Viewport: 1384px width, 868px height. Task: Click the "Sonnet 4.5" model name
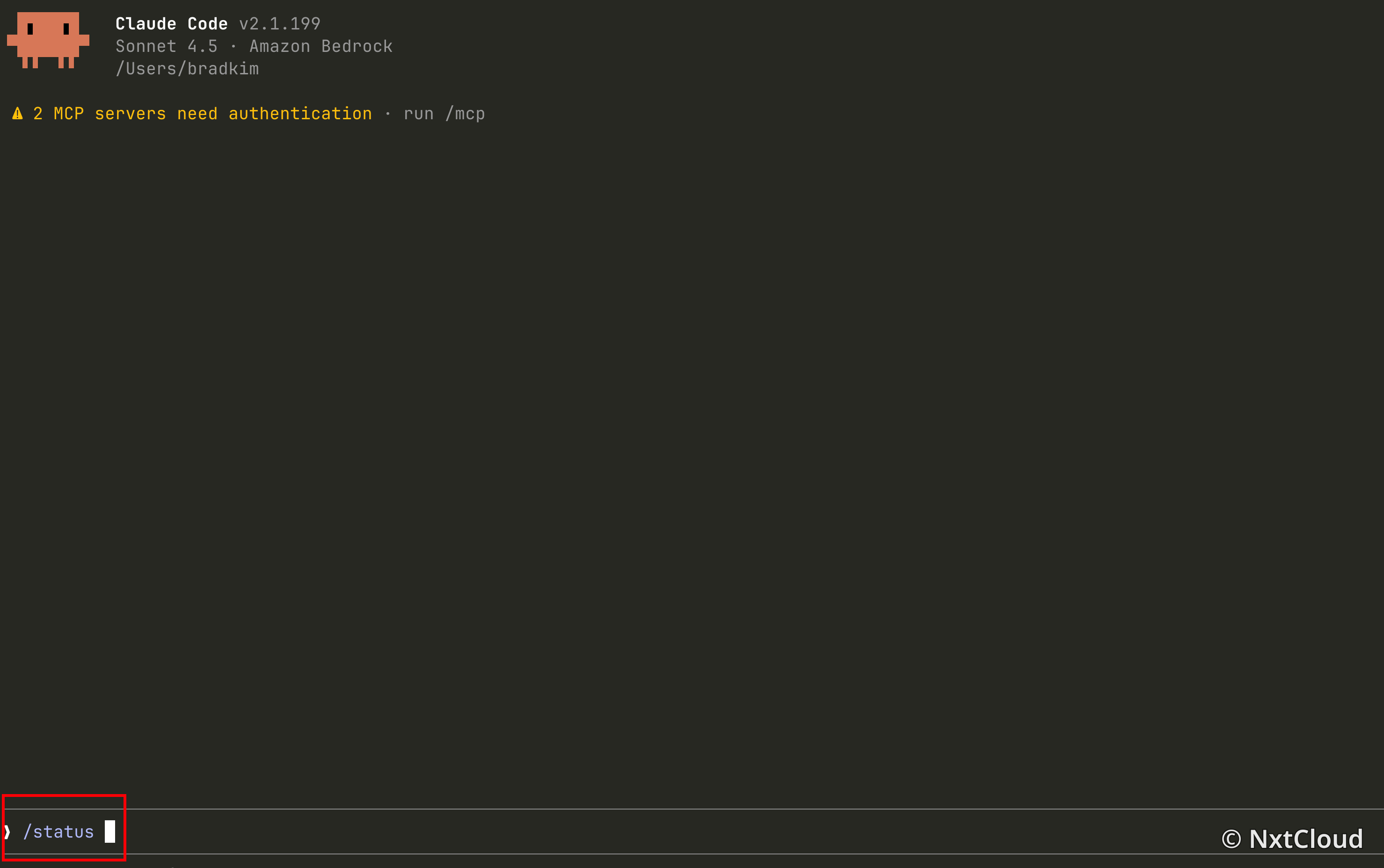pos(167,46)
